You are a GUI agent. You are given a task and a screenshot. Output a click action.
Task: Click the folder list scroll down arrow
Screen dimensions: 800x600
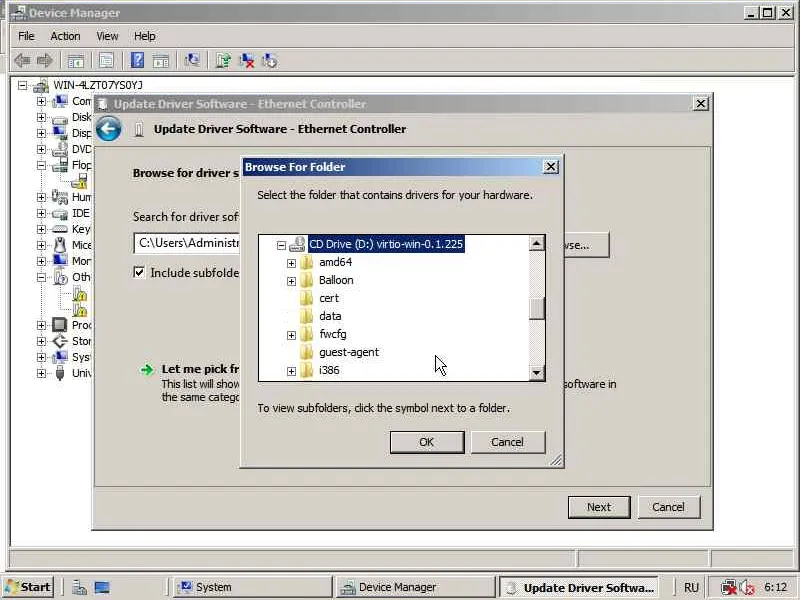pos(536,373)
